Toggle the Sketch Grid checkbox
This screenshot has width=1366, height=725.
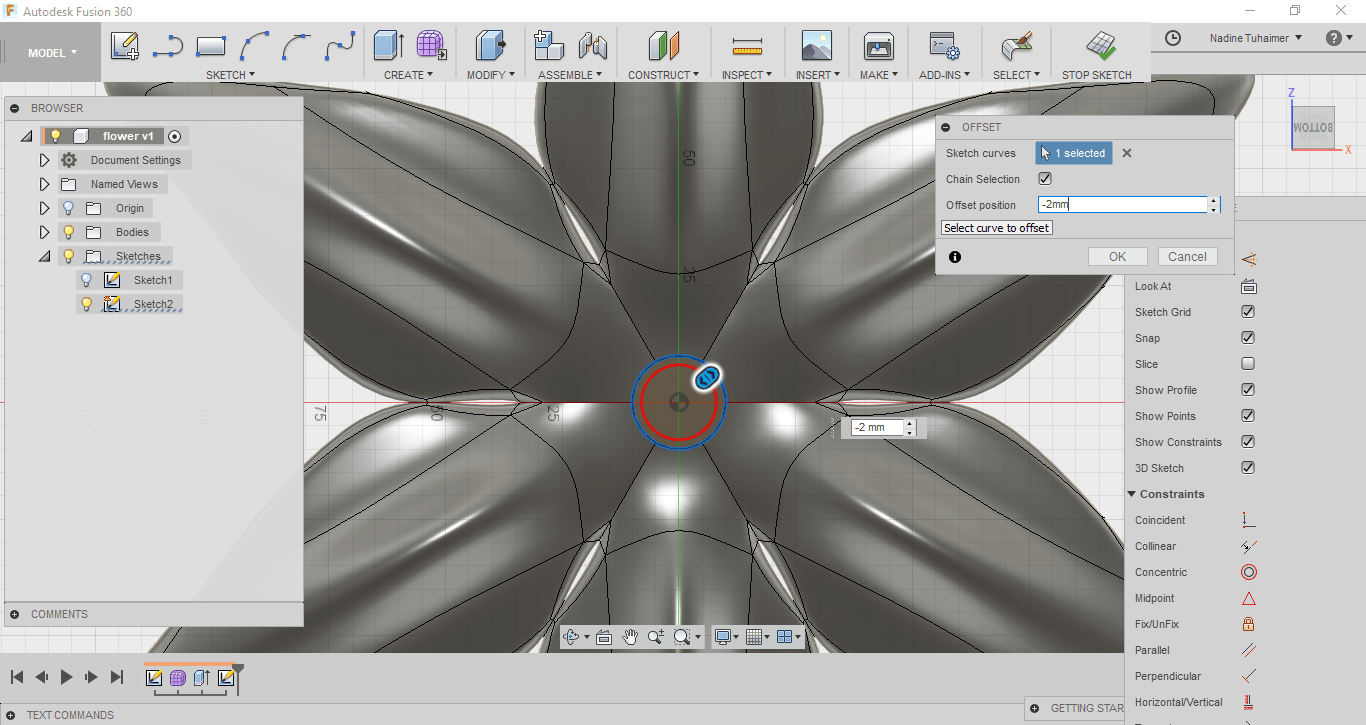click(1248, 312)
